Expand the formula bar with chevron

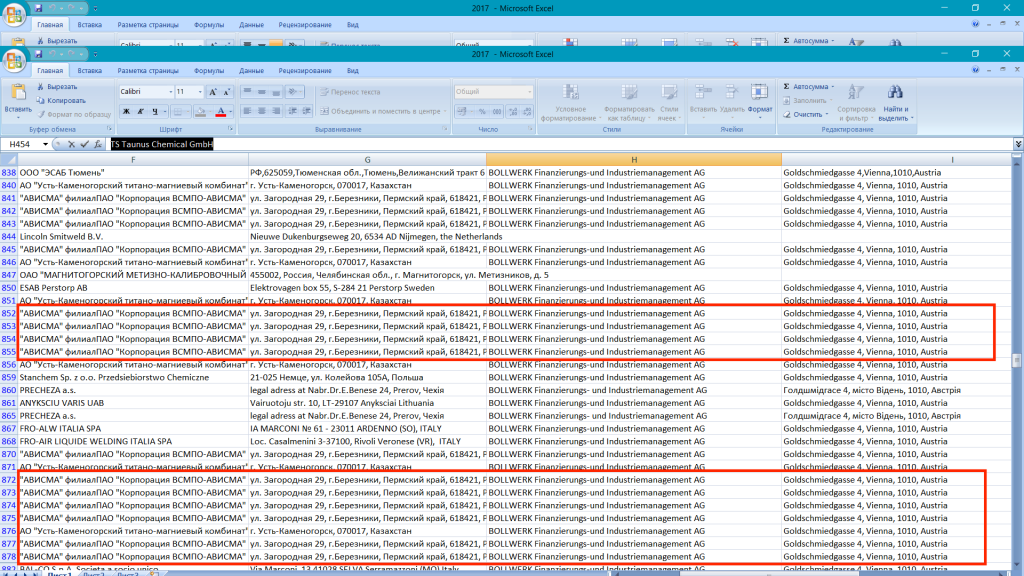tap(1017, 145)
